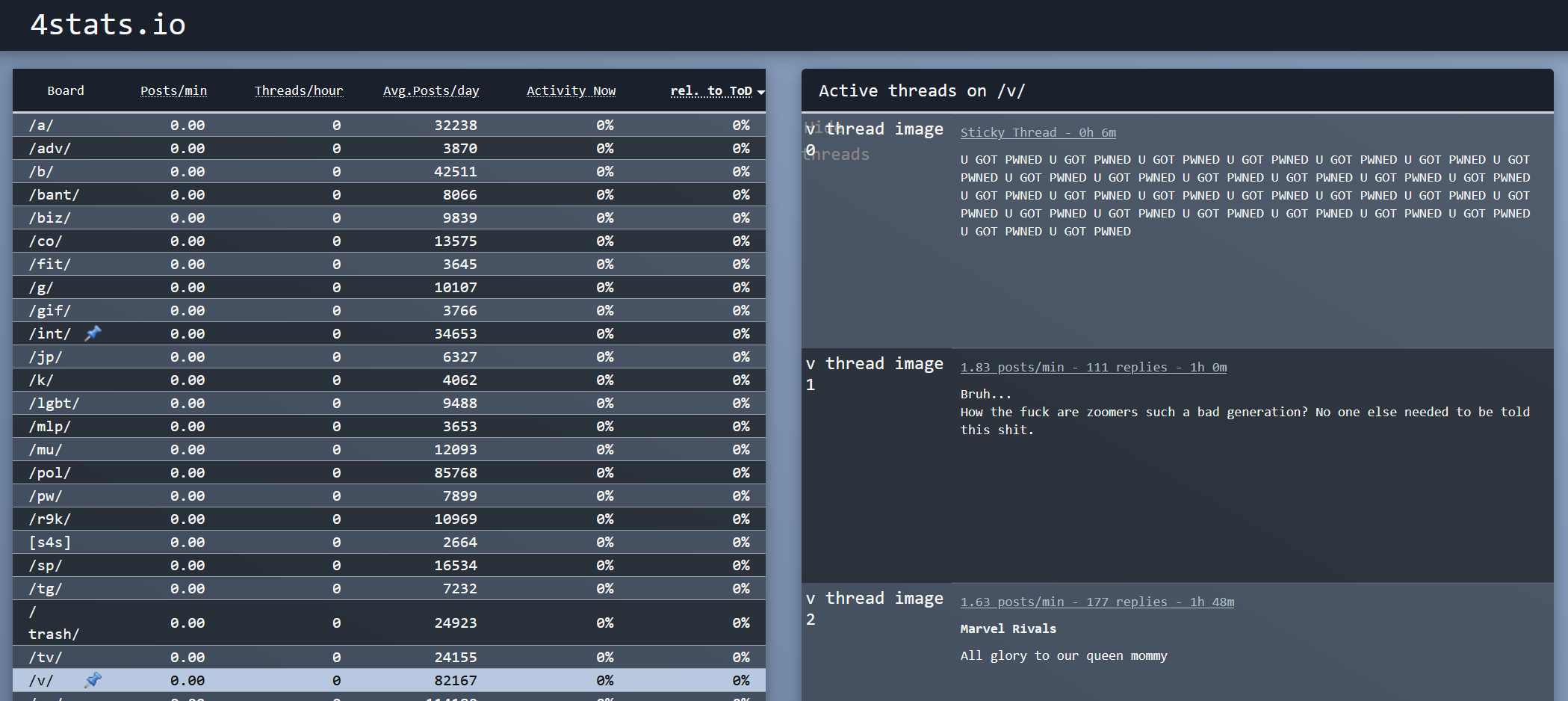Click the v thread image 0 thumbnail

(874, 139)
